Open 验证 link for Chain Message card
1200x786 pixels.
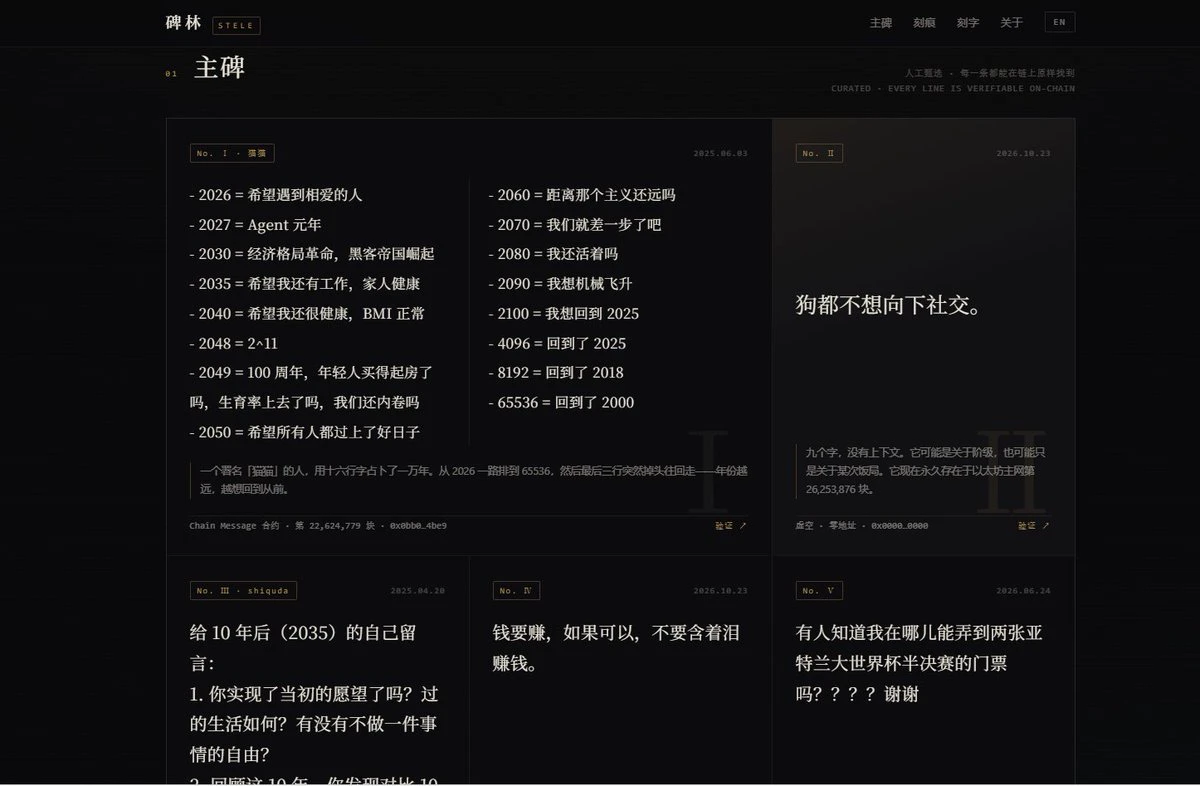tap(731, 525)
